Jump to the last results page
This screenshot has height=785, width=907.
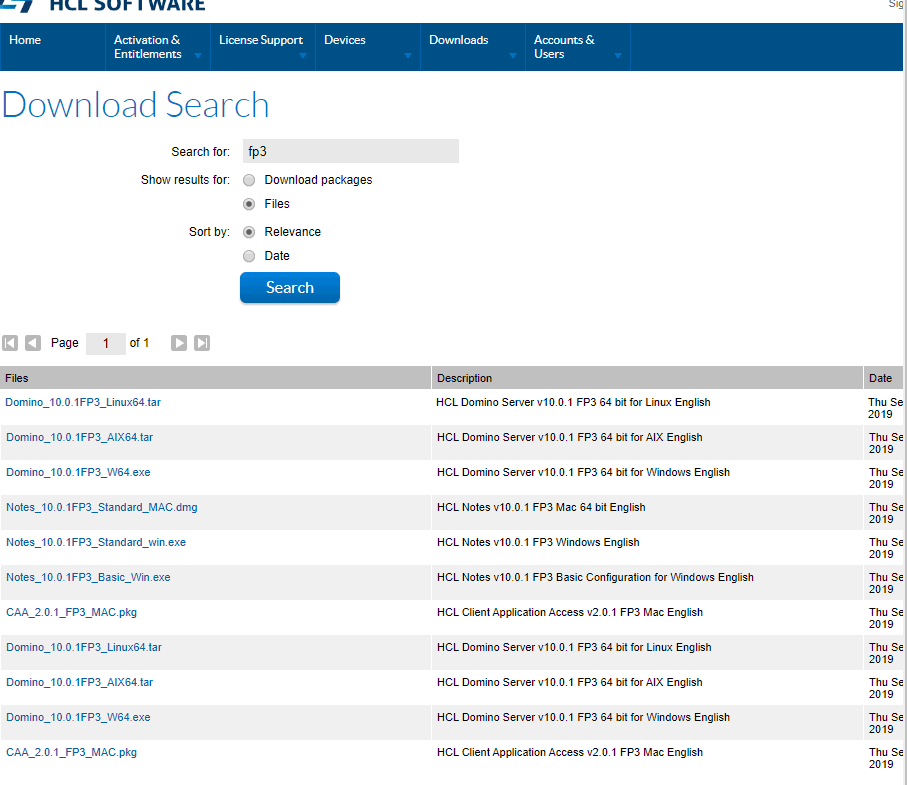tap(202, 343)
